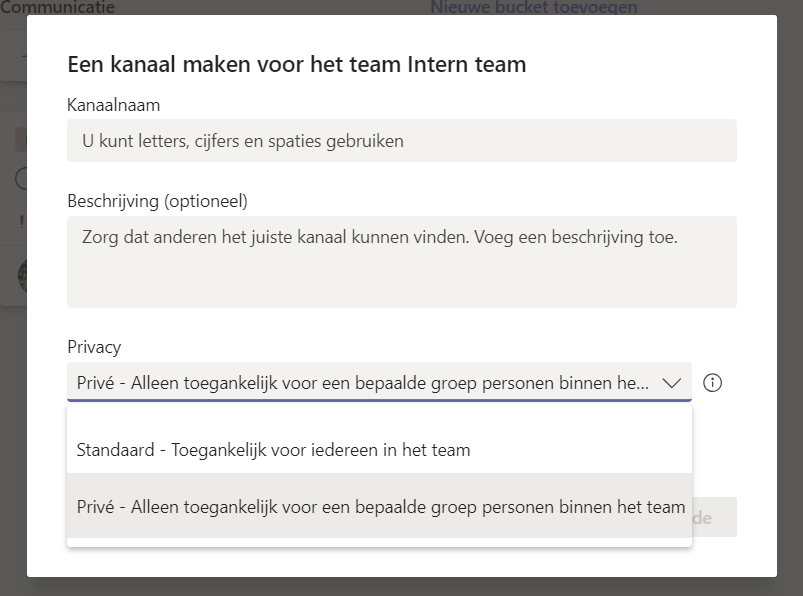Click the dialog title Een kanaal maken
Image resolution: width=803 pixels, height=596 pixels.
point(297,65)
